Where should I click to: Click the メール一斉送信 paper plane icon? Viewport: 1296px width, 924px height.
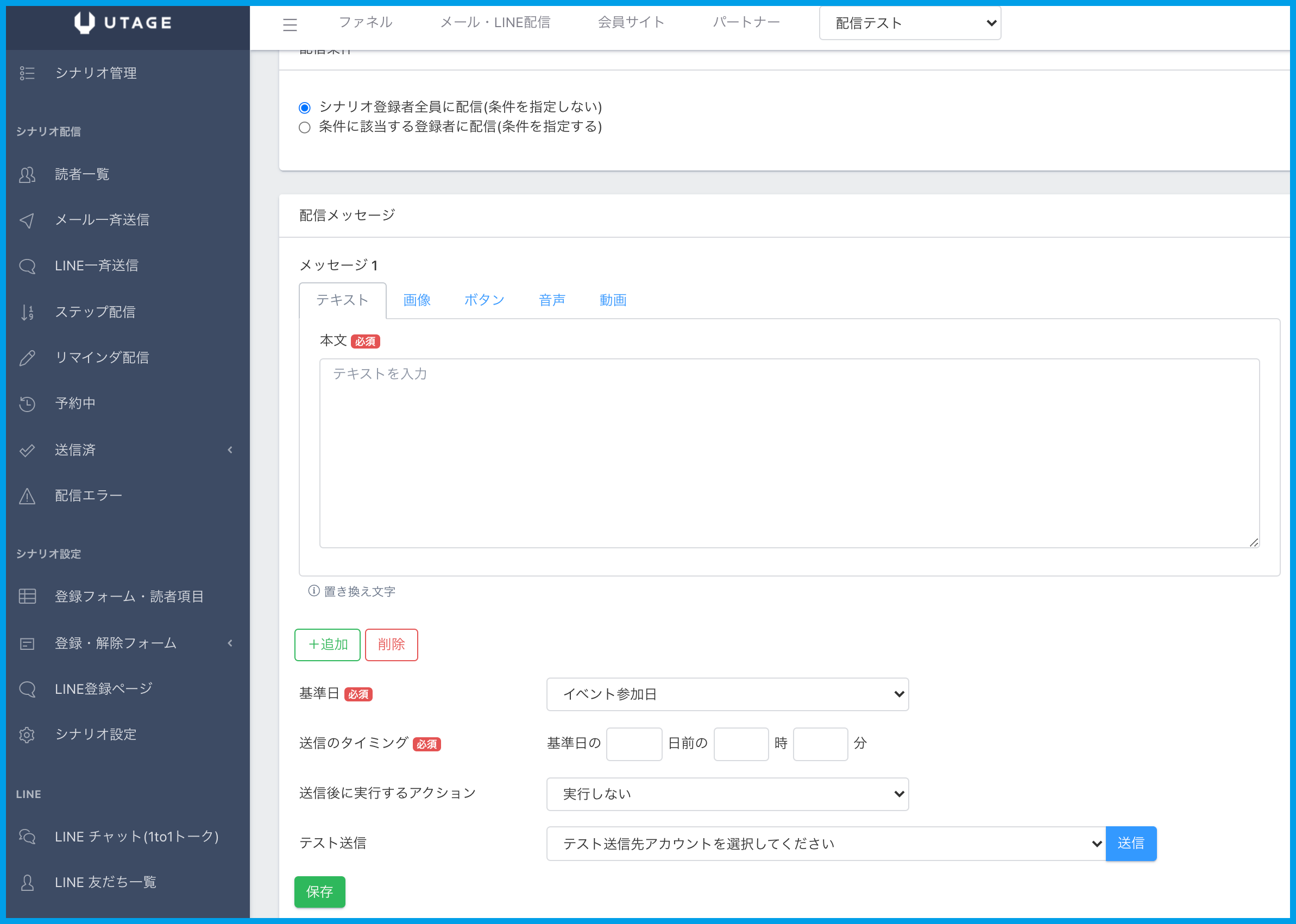click(x=27, y=220)
